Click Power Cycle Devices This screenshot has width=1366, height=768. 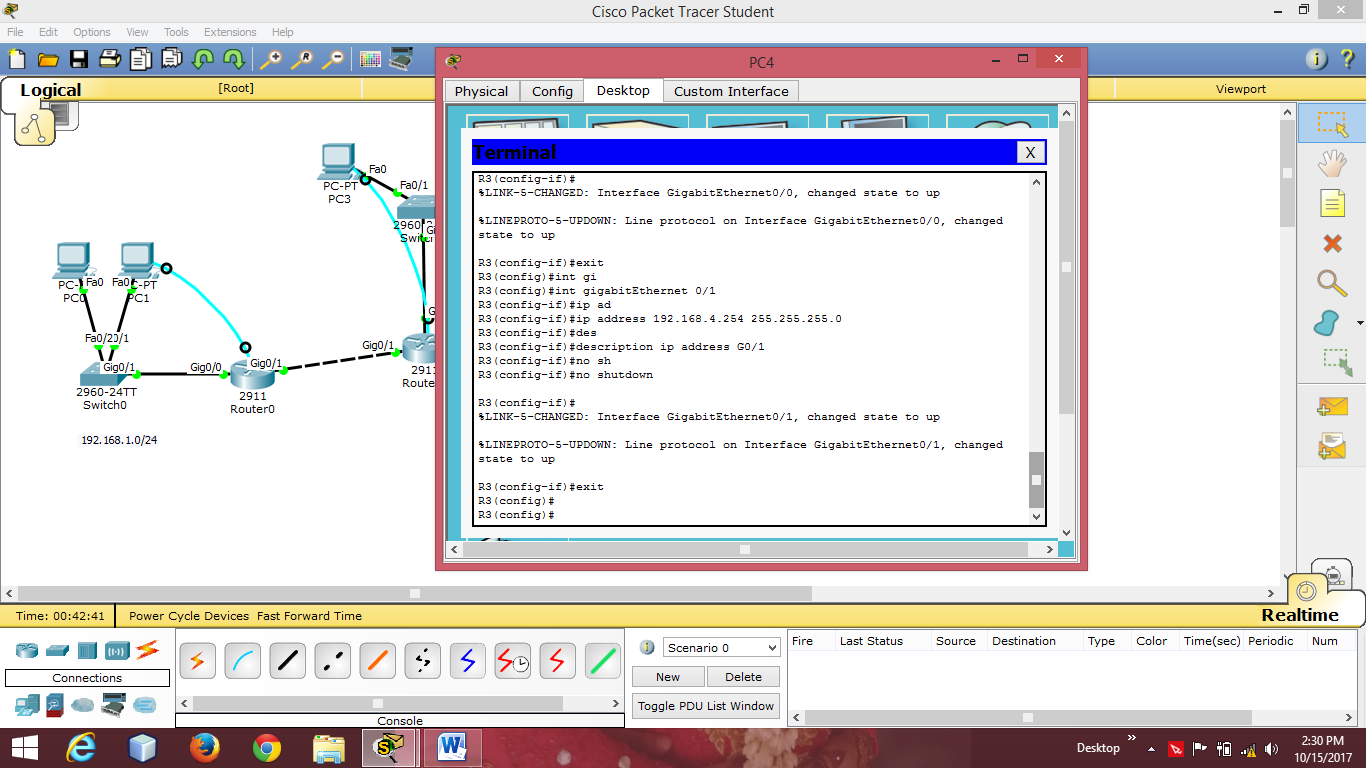[189, 616]
